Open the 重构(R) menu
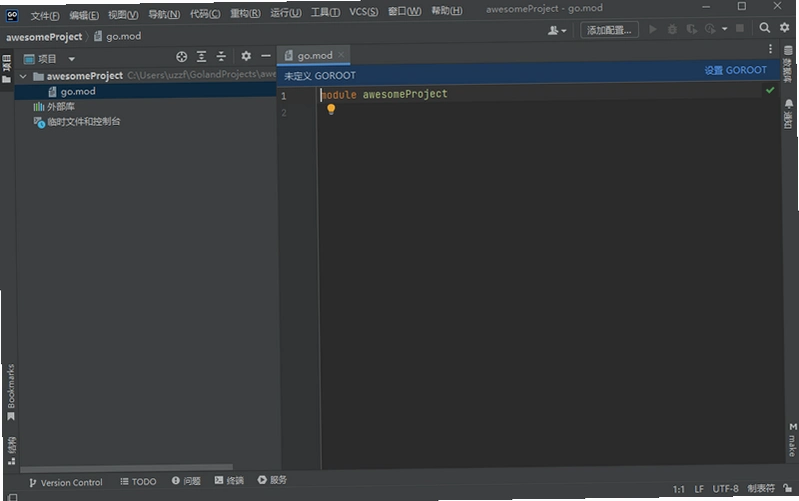799x501 pixels. 245,13
